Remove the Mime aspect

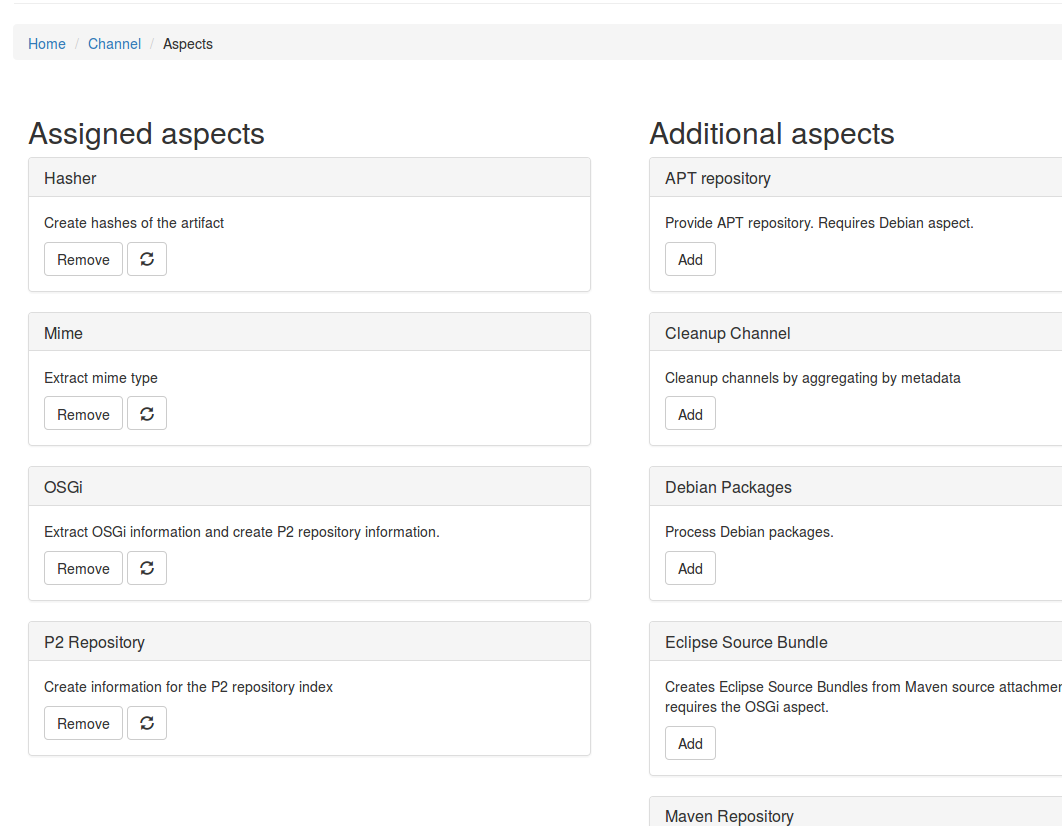pyautogui.click(x=83, y=414)
